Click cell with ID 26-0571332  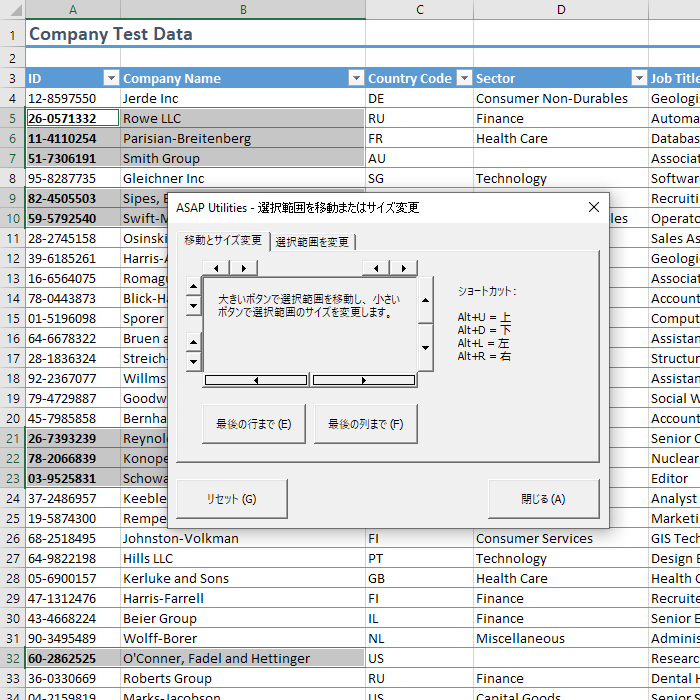tap(73, 118)
